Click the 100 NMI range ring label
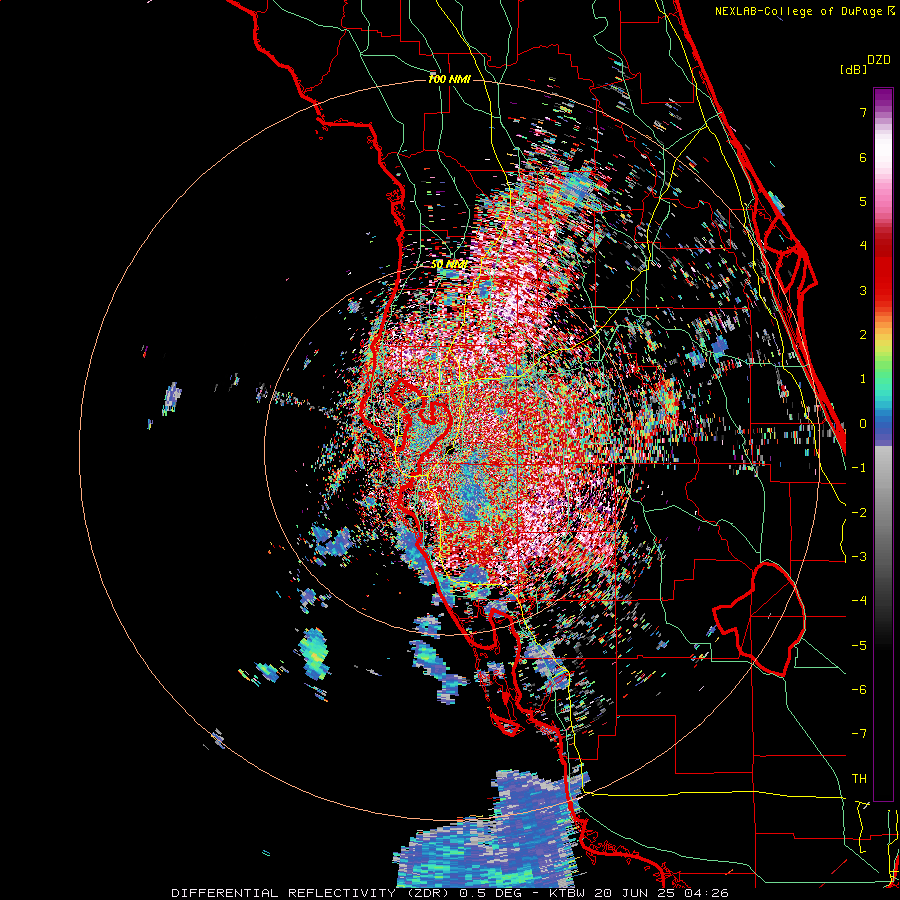Image resolution: width=900 pixels, height=900 pixels. click(x=449, y=79)
